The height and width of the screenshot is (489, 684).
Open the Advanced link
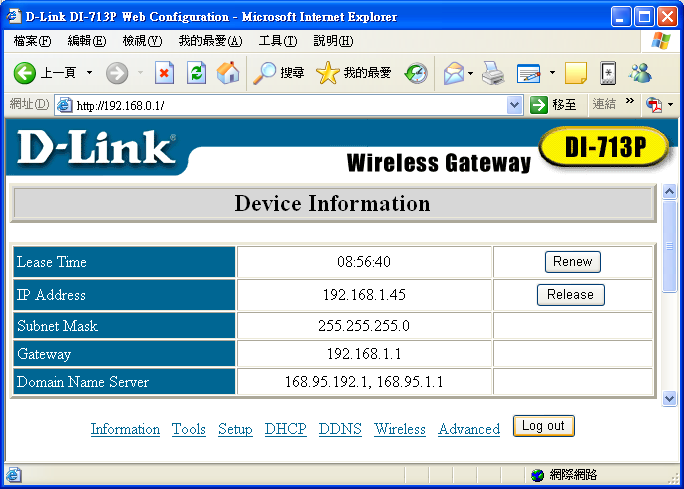(469, 429)
